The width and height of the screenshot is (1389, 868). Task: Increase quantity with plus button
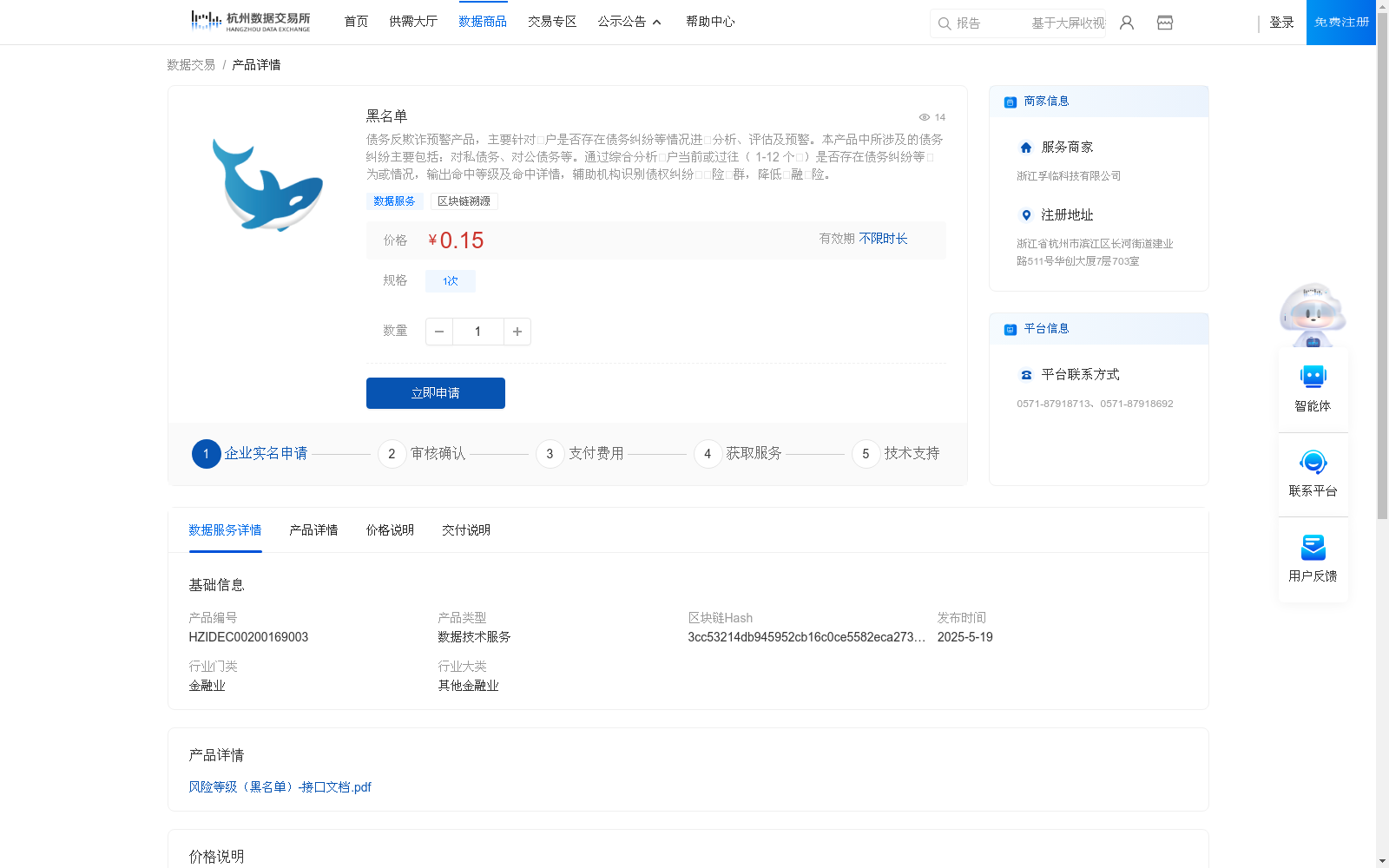517,332
